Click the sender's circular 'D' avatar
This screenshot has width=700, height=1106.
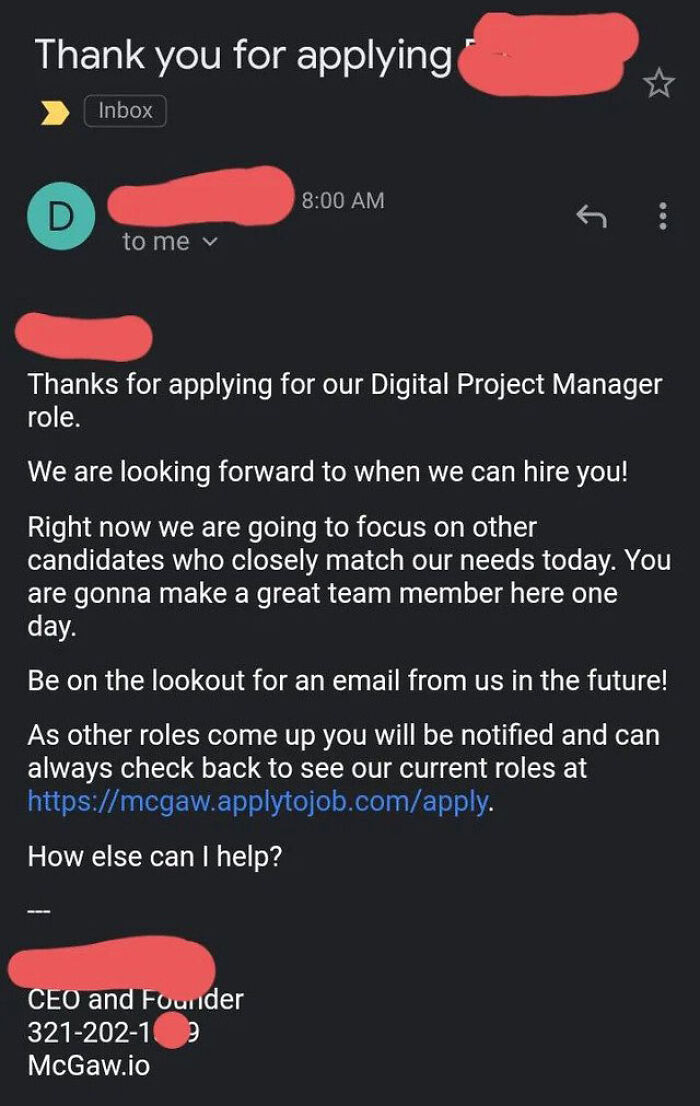point(62,215)
